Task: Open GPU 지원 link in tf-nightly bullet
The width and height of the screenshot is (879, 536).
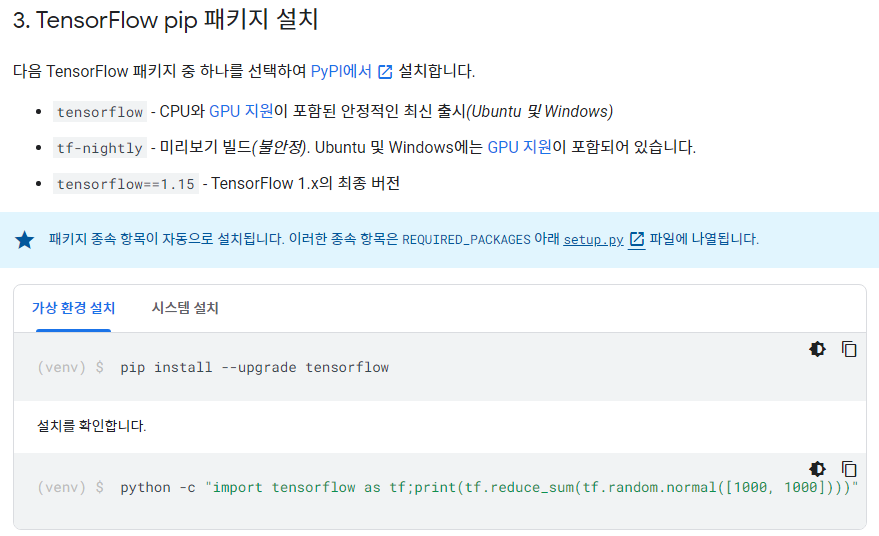Action: 520,147
